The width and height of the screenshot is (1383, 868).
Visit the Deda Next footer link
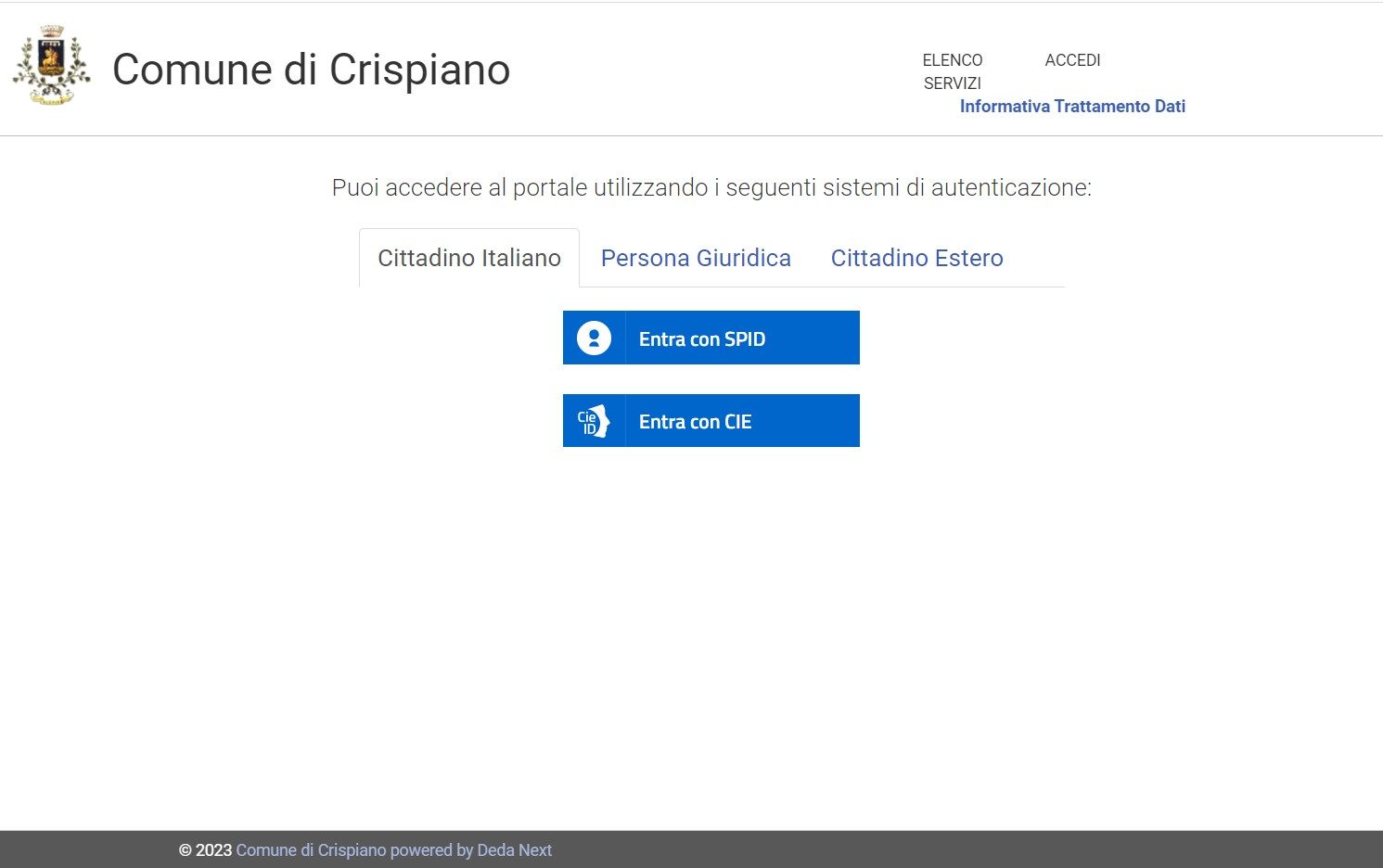pyautogui.click(x=514, y=850)
